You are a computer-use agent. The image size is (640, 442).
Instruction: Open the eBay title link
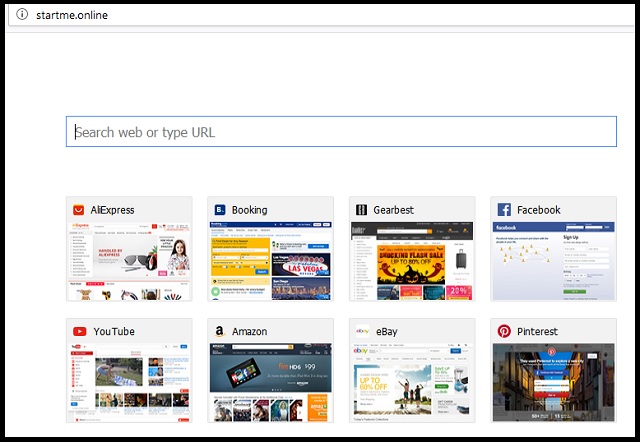point(387,331)
